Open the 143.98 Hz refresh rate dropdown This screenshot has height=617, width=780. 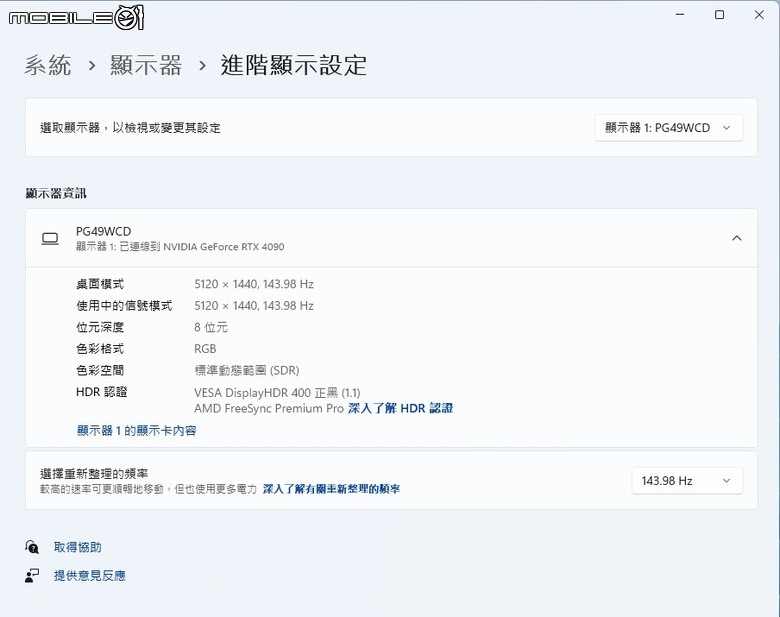tap(687, 481)
